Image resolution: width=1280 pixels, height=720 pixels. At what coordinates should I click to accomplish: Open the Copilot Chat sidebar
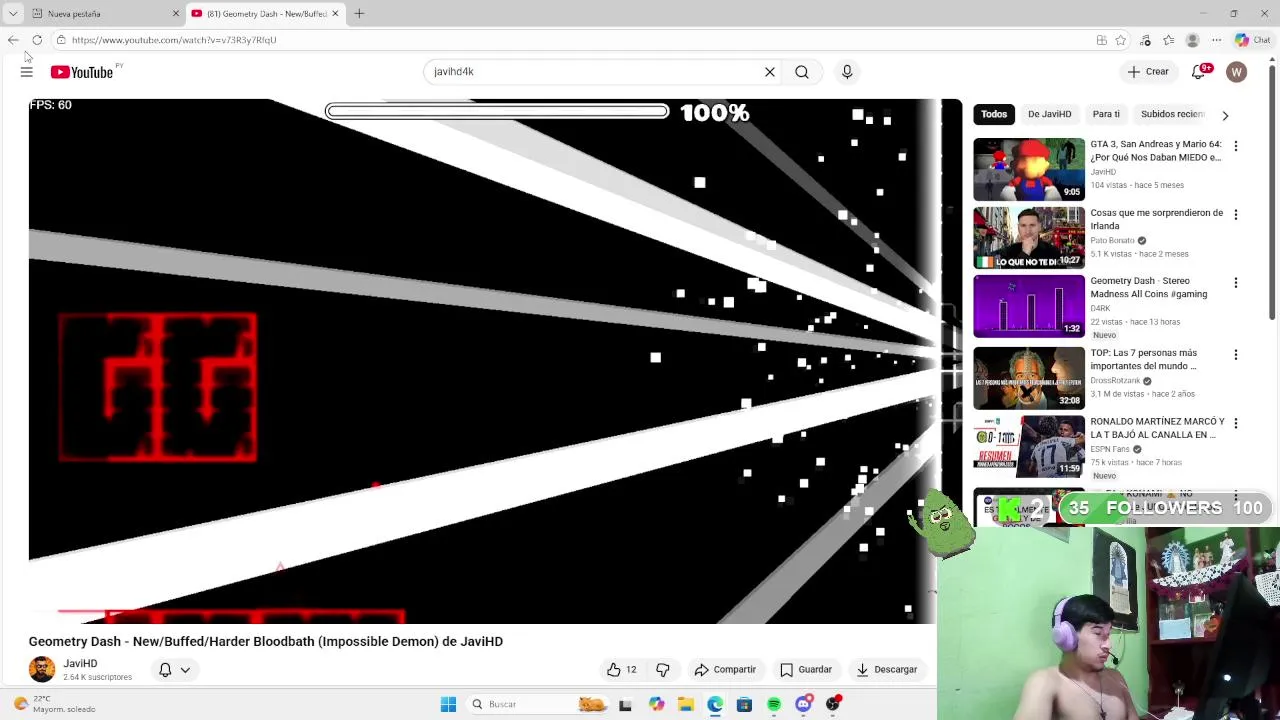click(x=1253, y=40)
